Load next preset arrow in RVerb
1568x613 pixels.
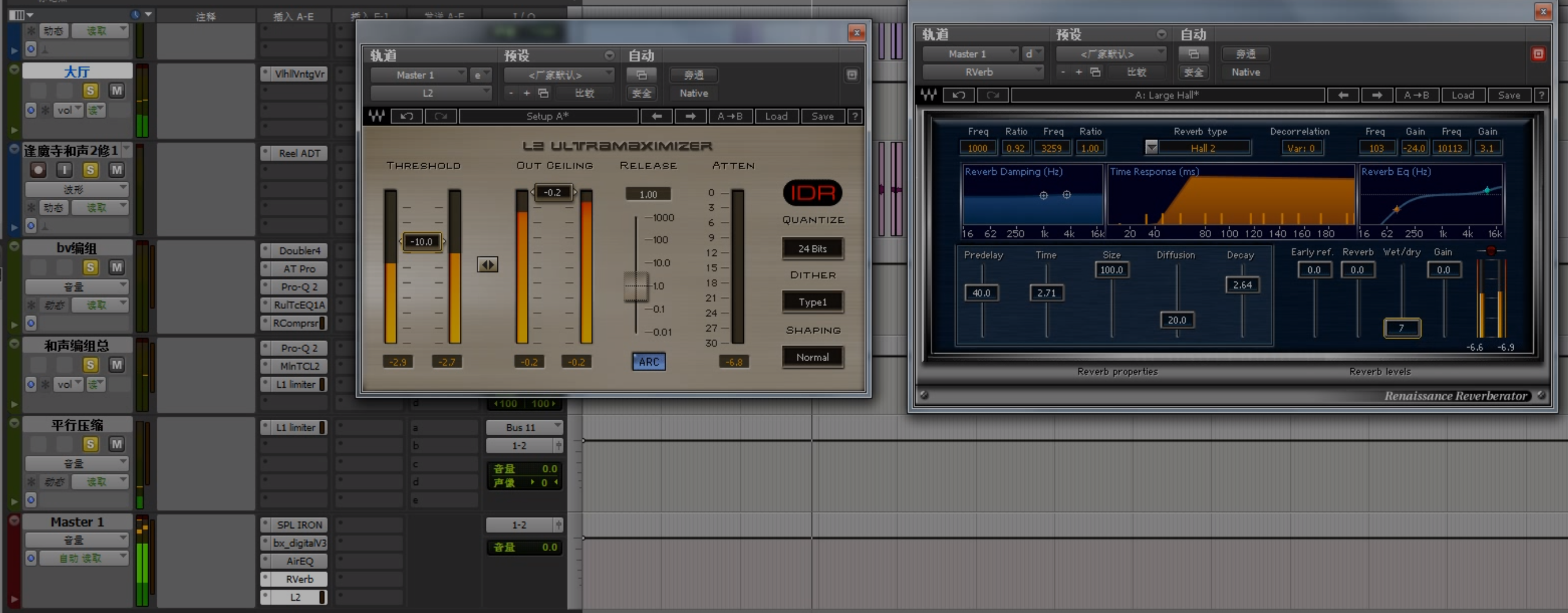(x=1376, y=95)
